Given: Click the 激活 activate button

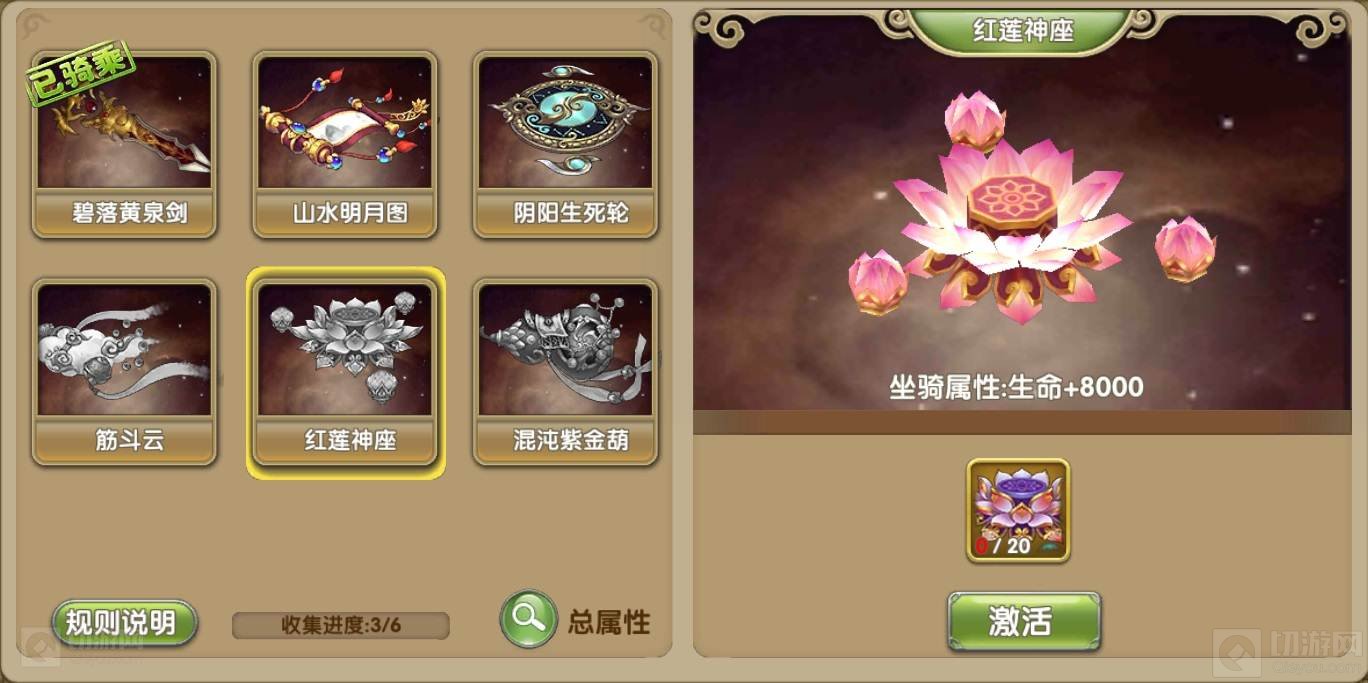Looking at the screenshot, I should point(1024,622).
